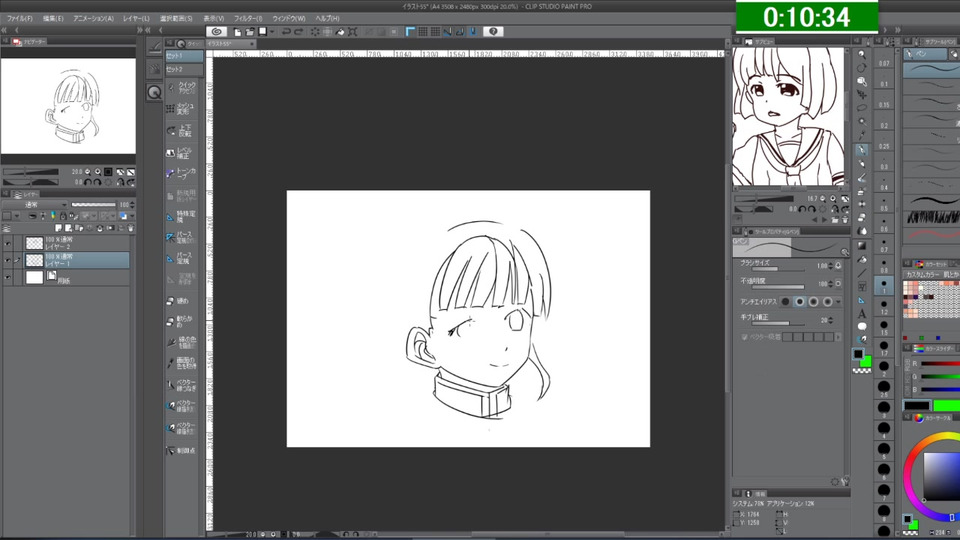Toggle visibility of the 用紙 paper layer
Screen dimensions: 960x540
pyautogui.click(x=7, y=277)
